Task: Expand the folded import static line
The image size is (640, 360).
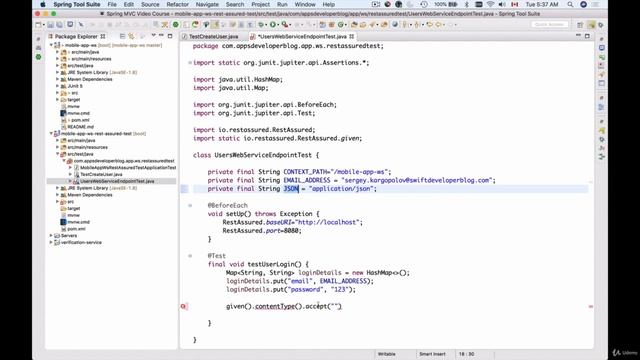Action: click(x=190, y=63)
